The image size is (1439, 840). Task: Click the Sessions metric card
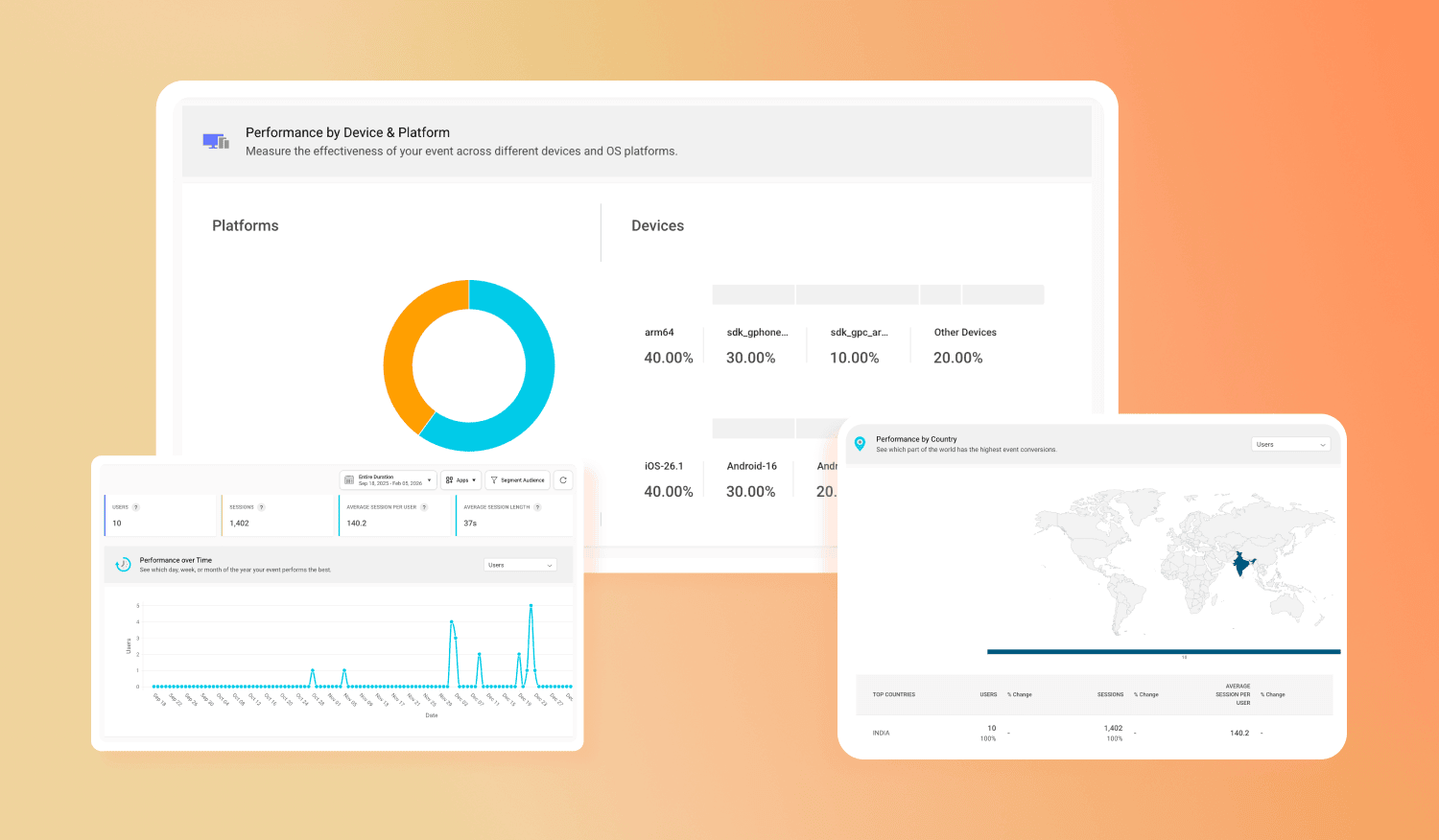click(x=278, y=516)
